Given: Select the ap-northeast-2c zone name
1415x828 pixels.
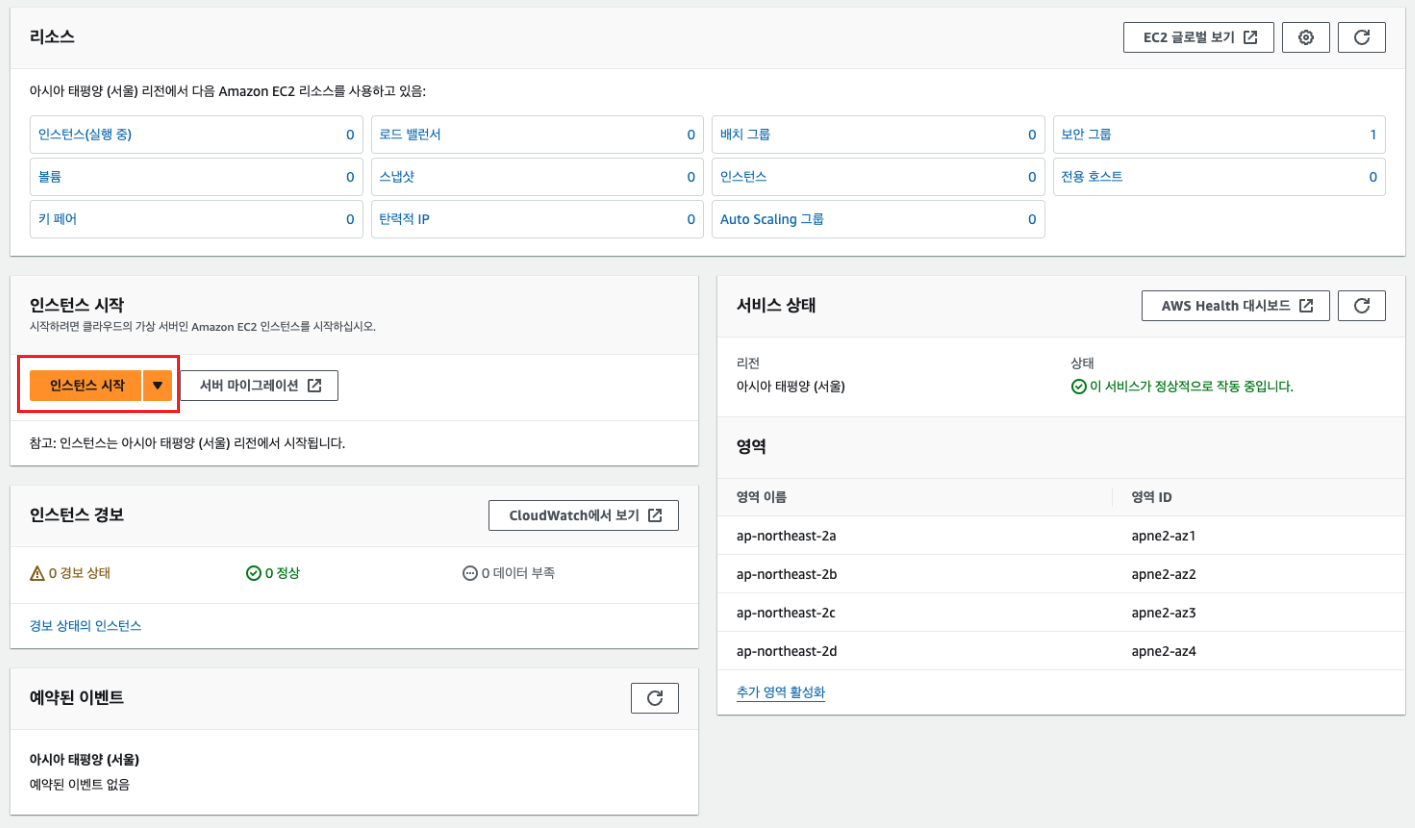Looking at the screenshot, I should point(786,612).
